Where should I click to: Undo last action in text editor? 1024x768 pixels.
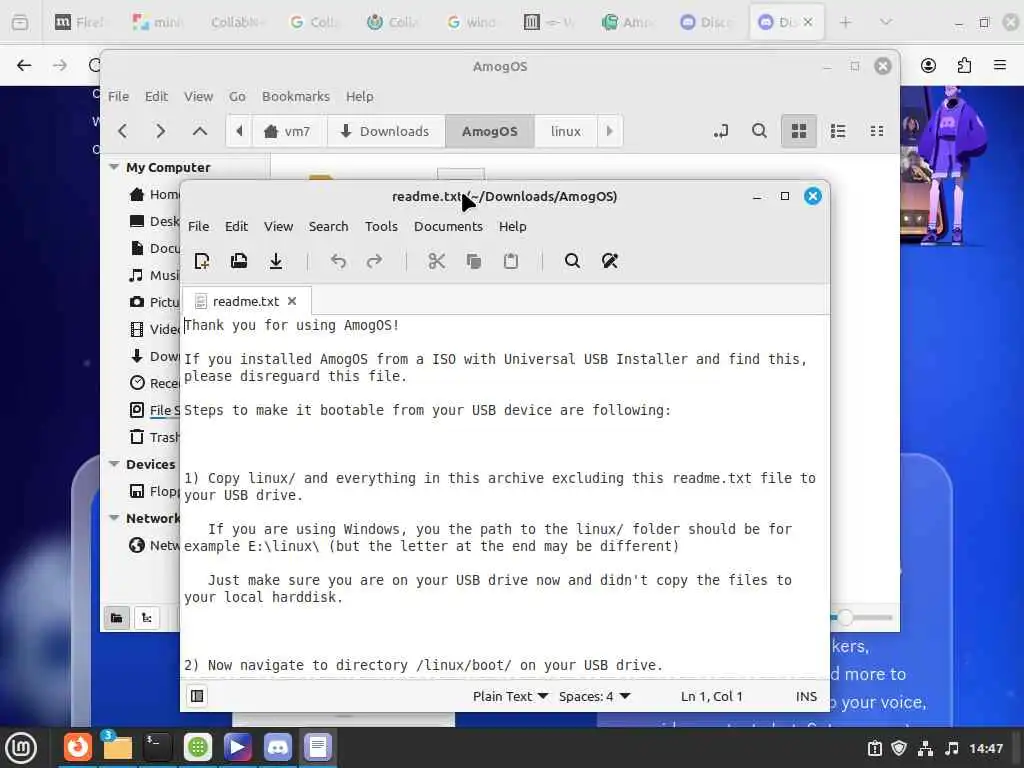click(x=338, y=261)
